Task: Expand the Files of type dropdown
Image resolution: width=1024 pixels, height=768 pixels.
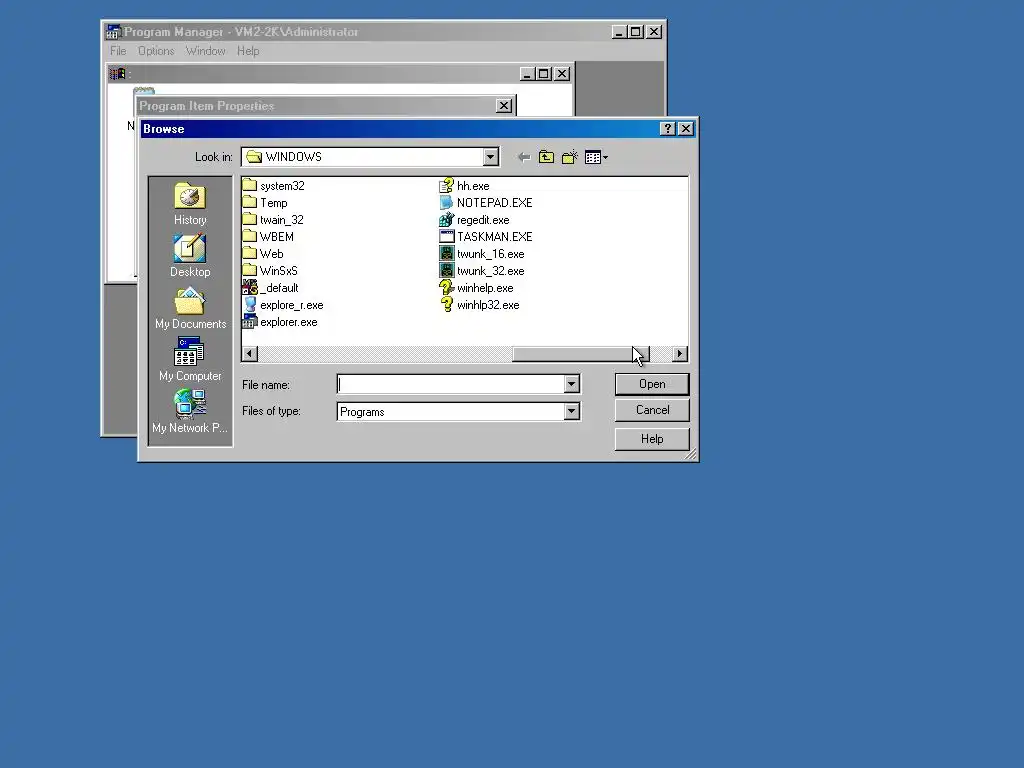Action: (571, 411)
